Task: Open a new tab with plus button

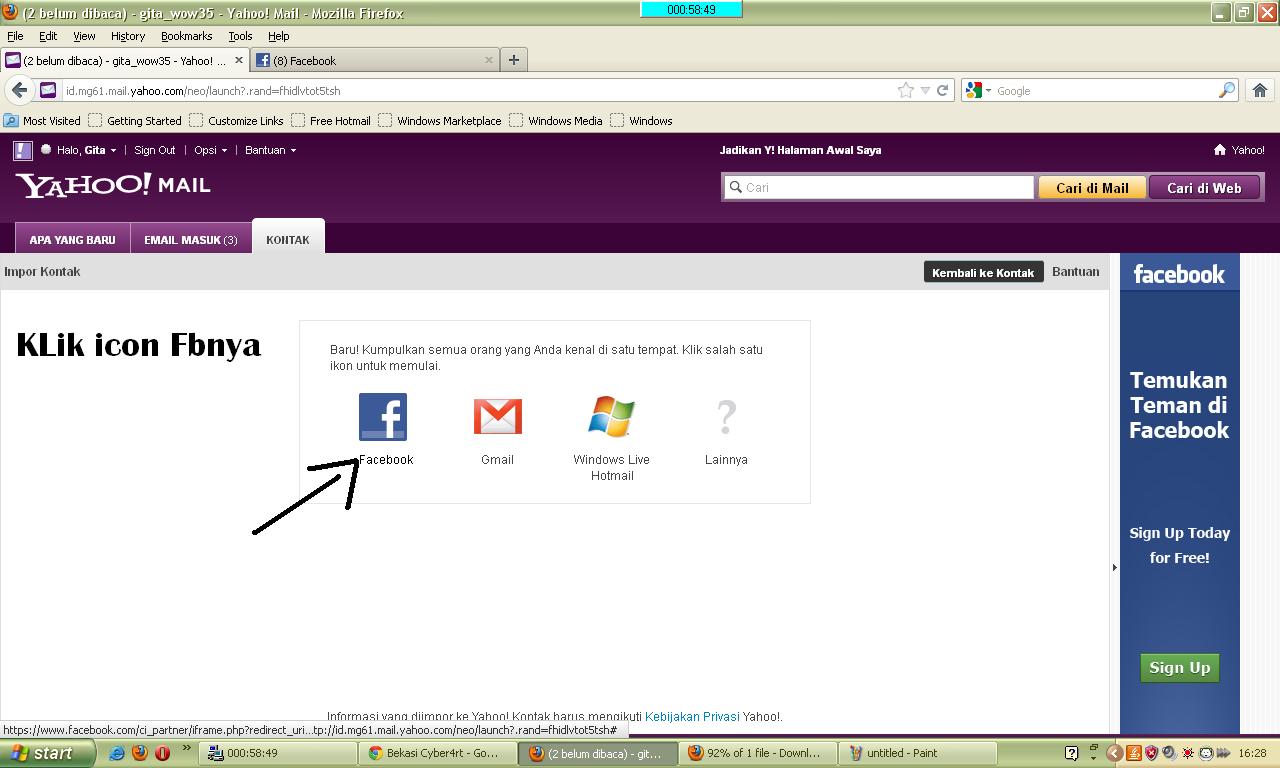Action: (514, 60)
